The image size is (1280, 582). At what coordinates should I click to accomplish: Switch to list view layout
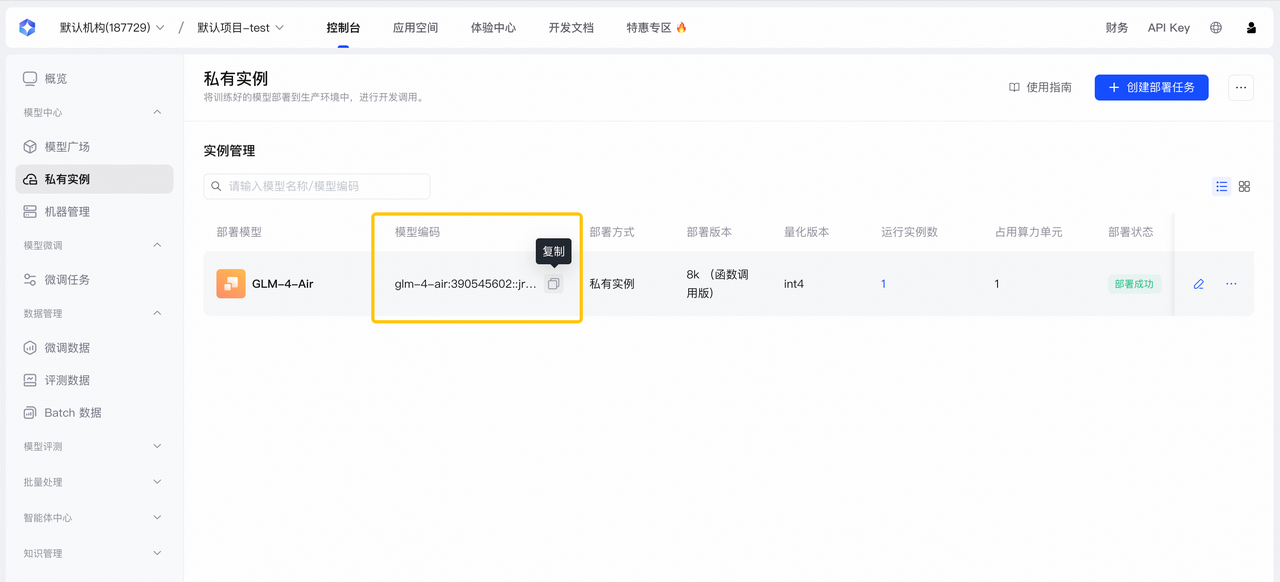tap(1221, 186)
